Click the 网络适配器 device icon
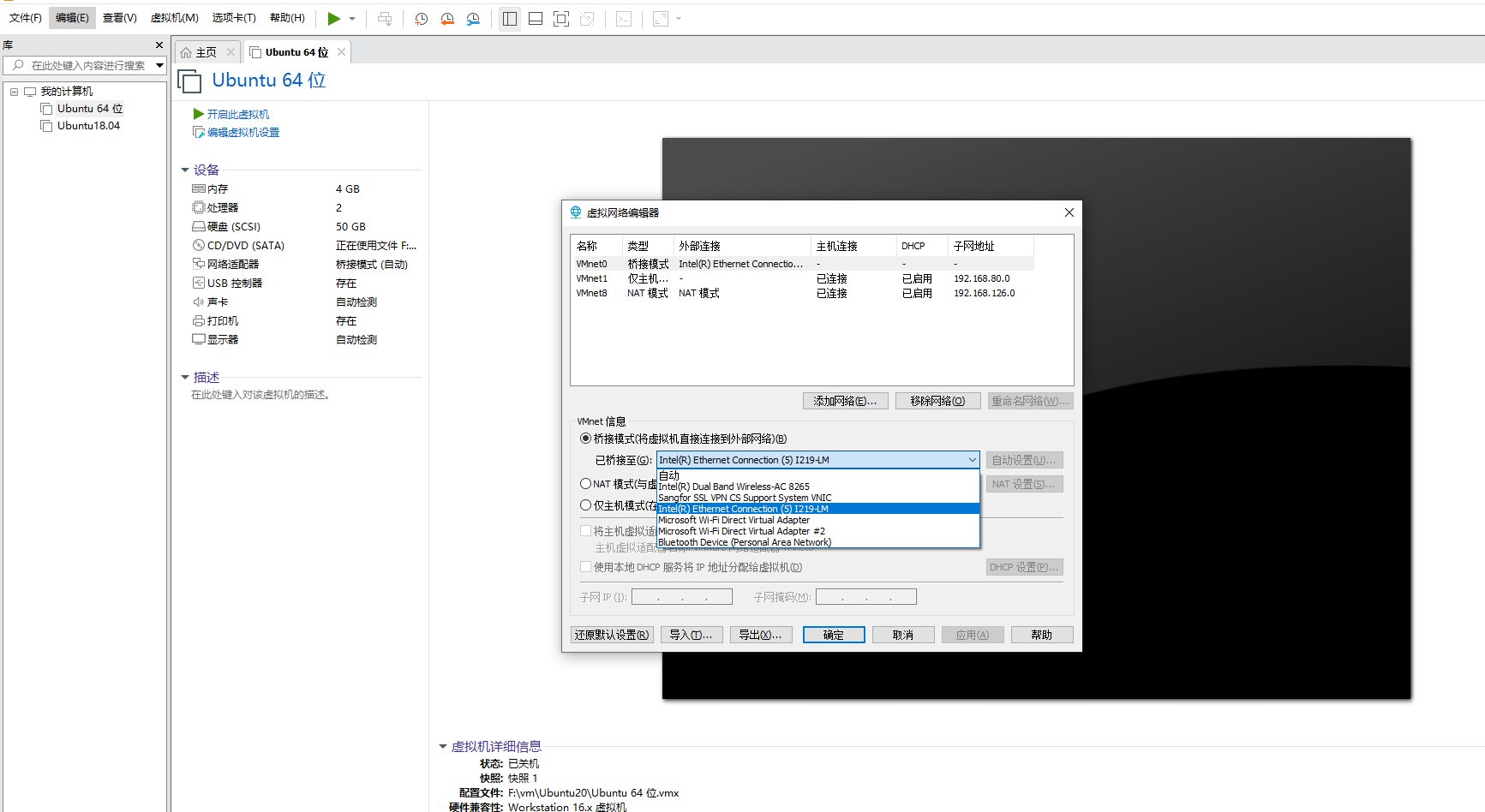 [199, 265]
